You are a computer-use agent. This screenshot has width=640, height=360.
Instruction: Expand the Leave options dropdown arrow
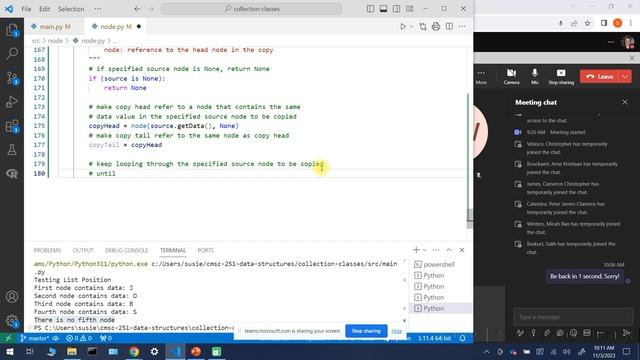[625, 76]
